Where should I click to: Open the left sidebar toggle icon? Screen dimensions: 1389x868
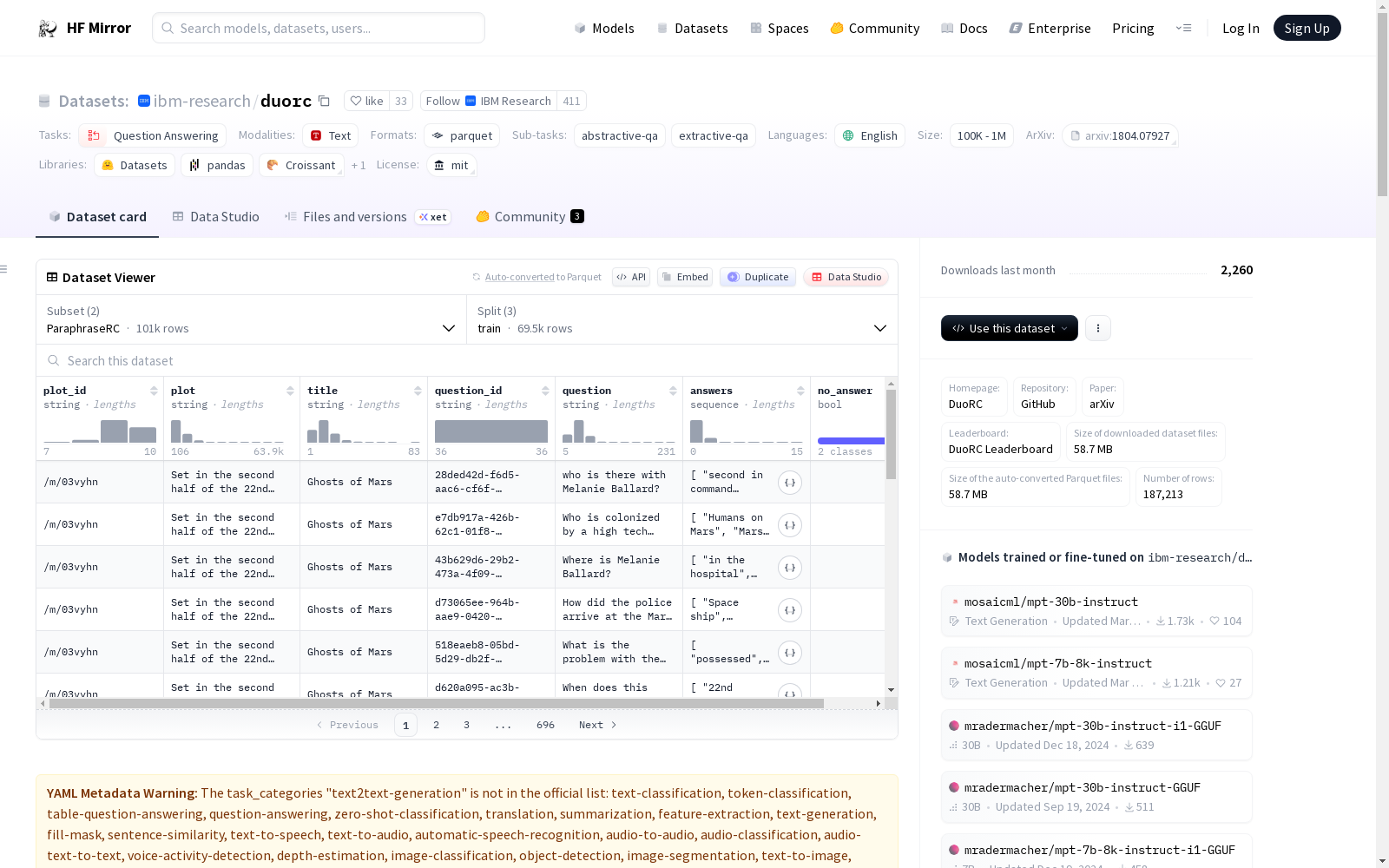tap(4, 269)
